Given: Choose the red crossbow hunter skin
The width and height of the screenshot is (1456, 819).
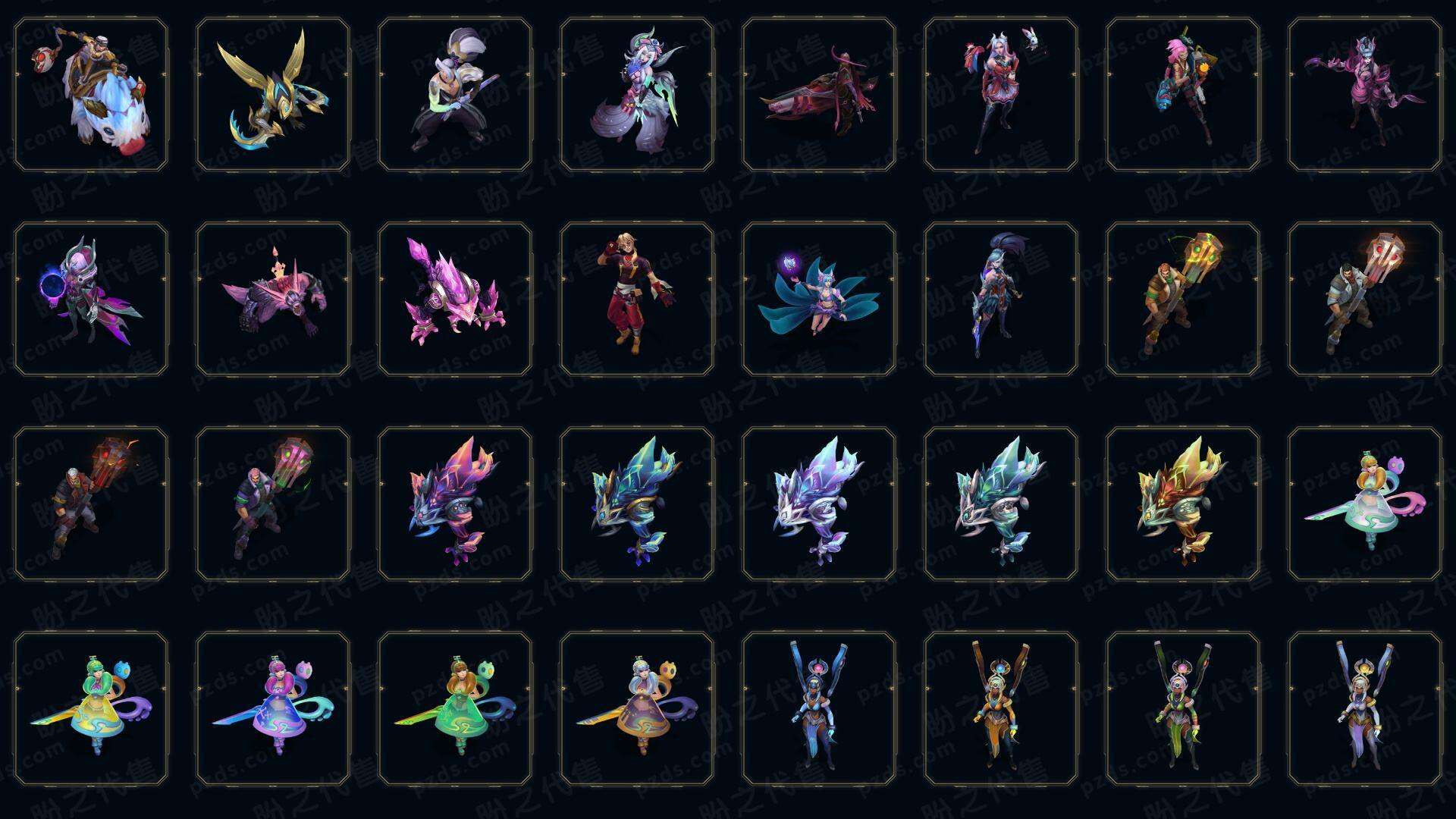Looking at the screenshot, I should (x=819, y=95).
